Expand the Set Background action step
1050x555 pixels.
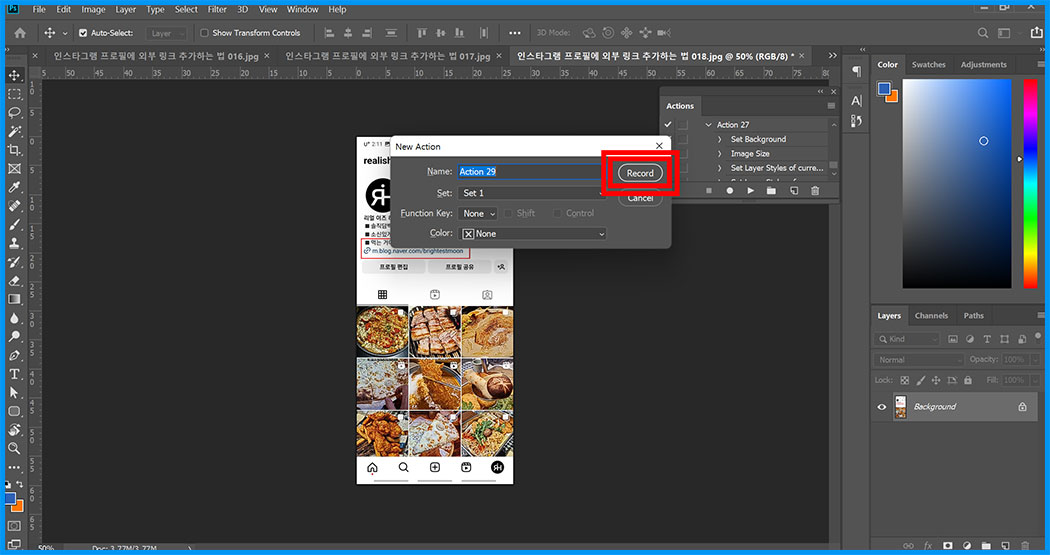720,139
